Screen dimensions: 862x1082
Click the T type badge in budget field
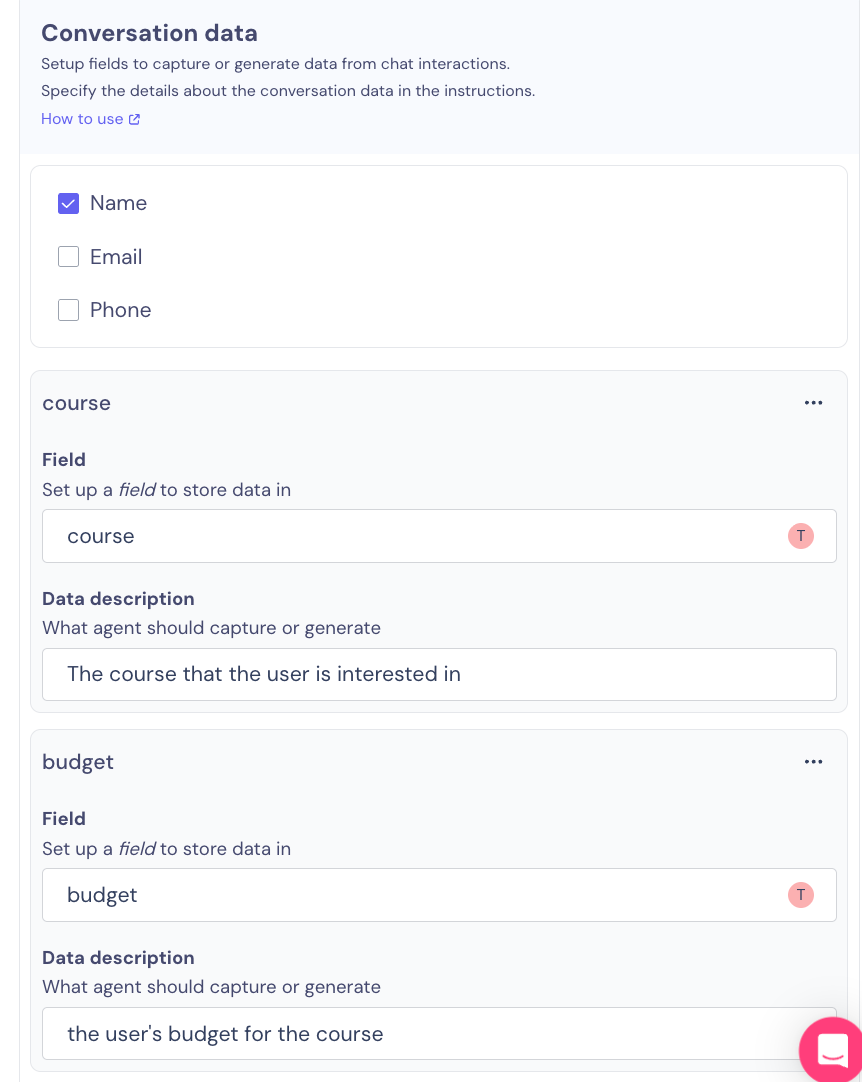(801, 895)
